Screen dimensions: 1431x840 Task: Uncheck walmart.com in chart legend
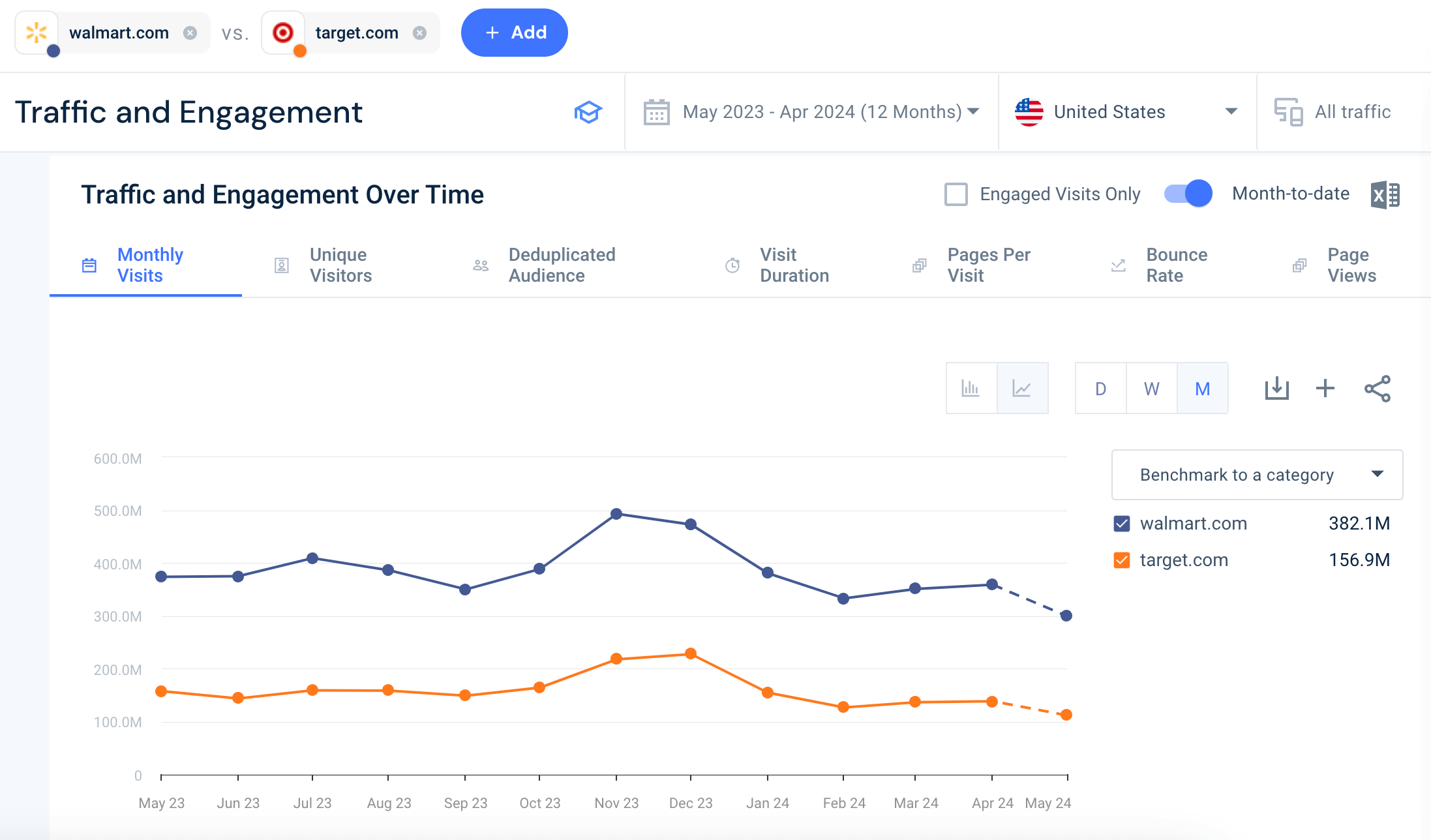click(x=1121, y=524)
